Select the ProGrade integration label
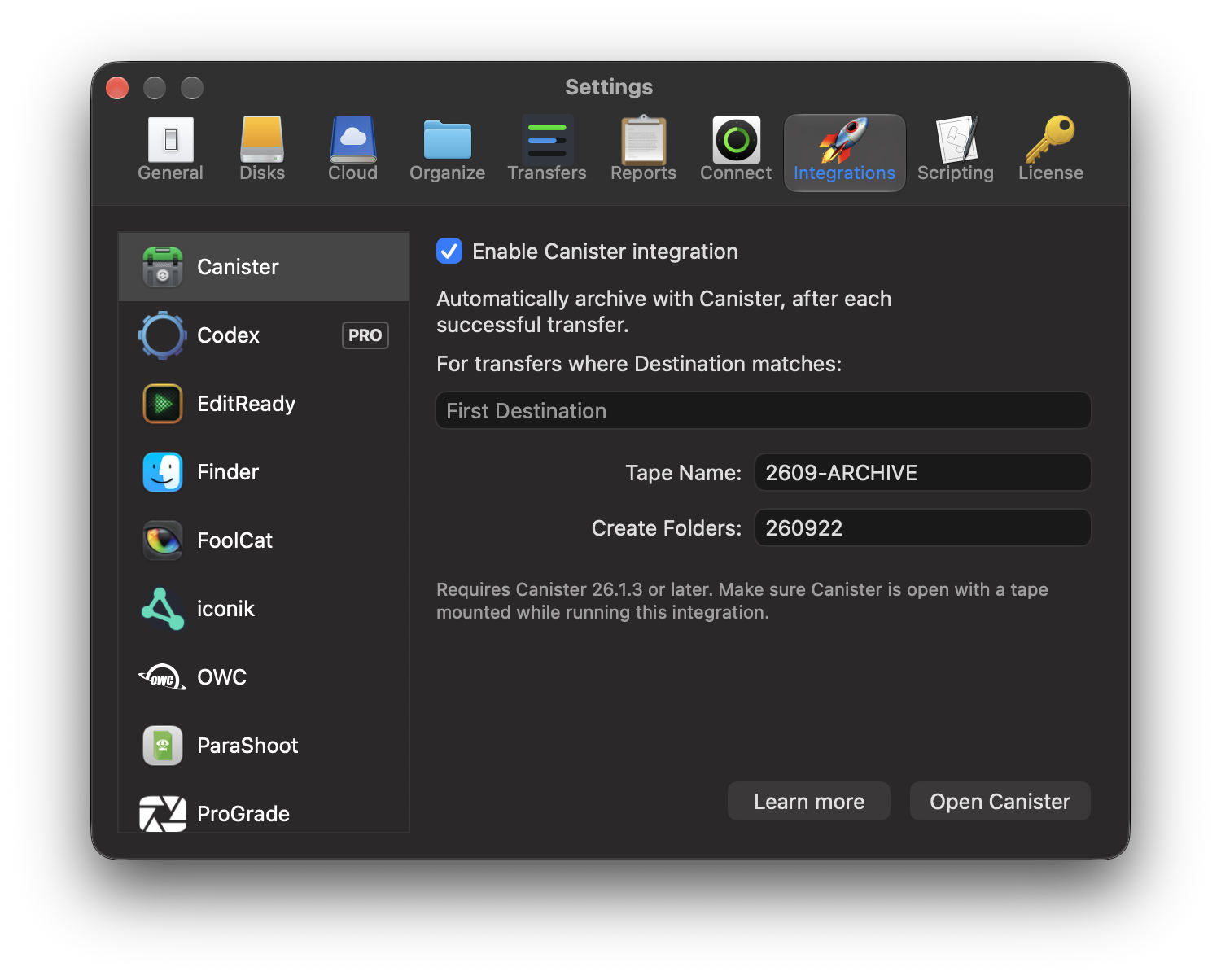Viewport: 1221px width, 980px height. click(243, 814)
